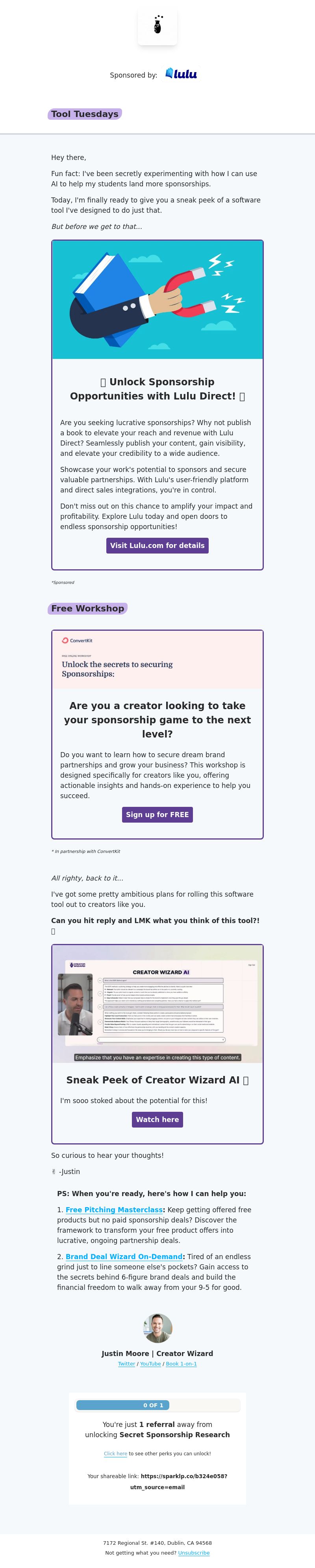Open the YouTube link
The image size is (315, 1568).
point(150,1364)
